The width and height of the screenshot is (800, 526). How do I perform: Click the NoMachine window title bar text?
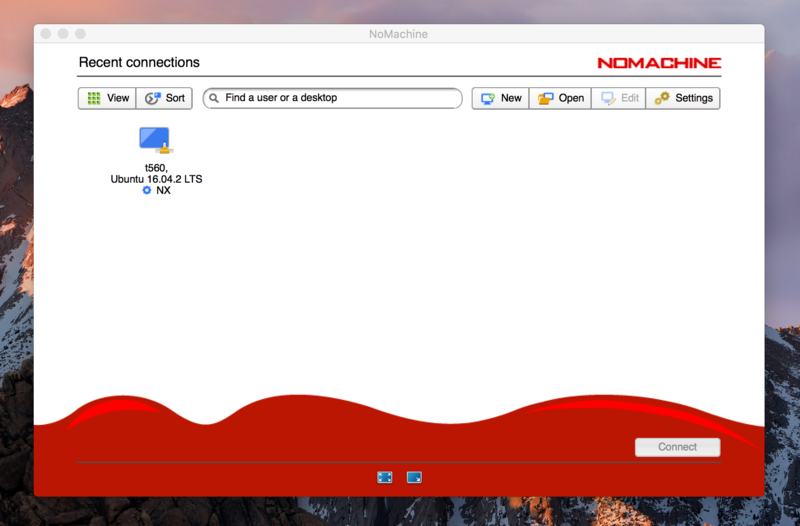(399, 34)
